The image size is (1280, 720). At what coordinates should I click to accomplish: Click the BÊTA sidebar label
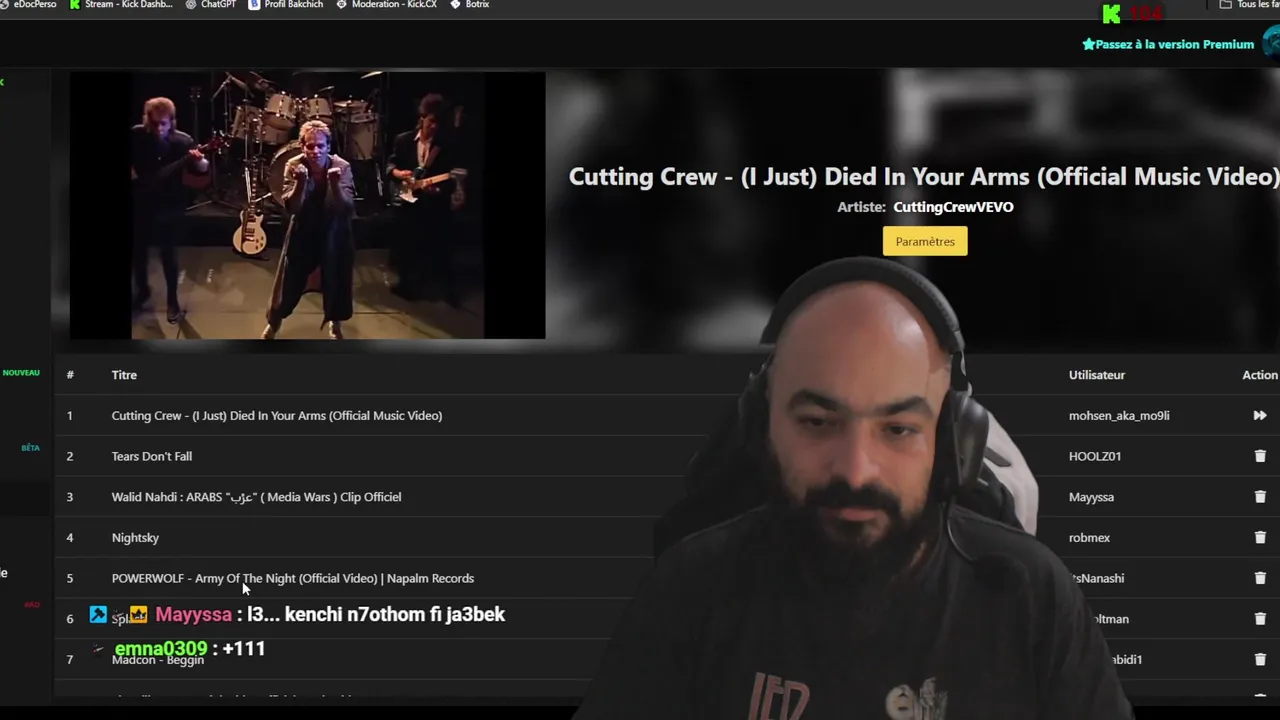coord(30,448)
